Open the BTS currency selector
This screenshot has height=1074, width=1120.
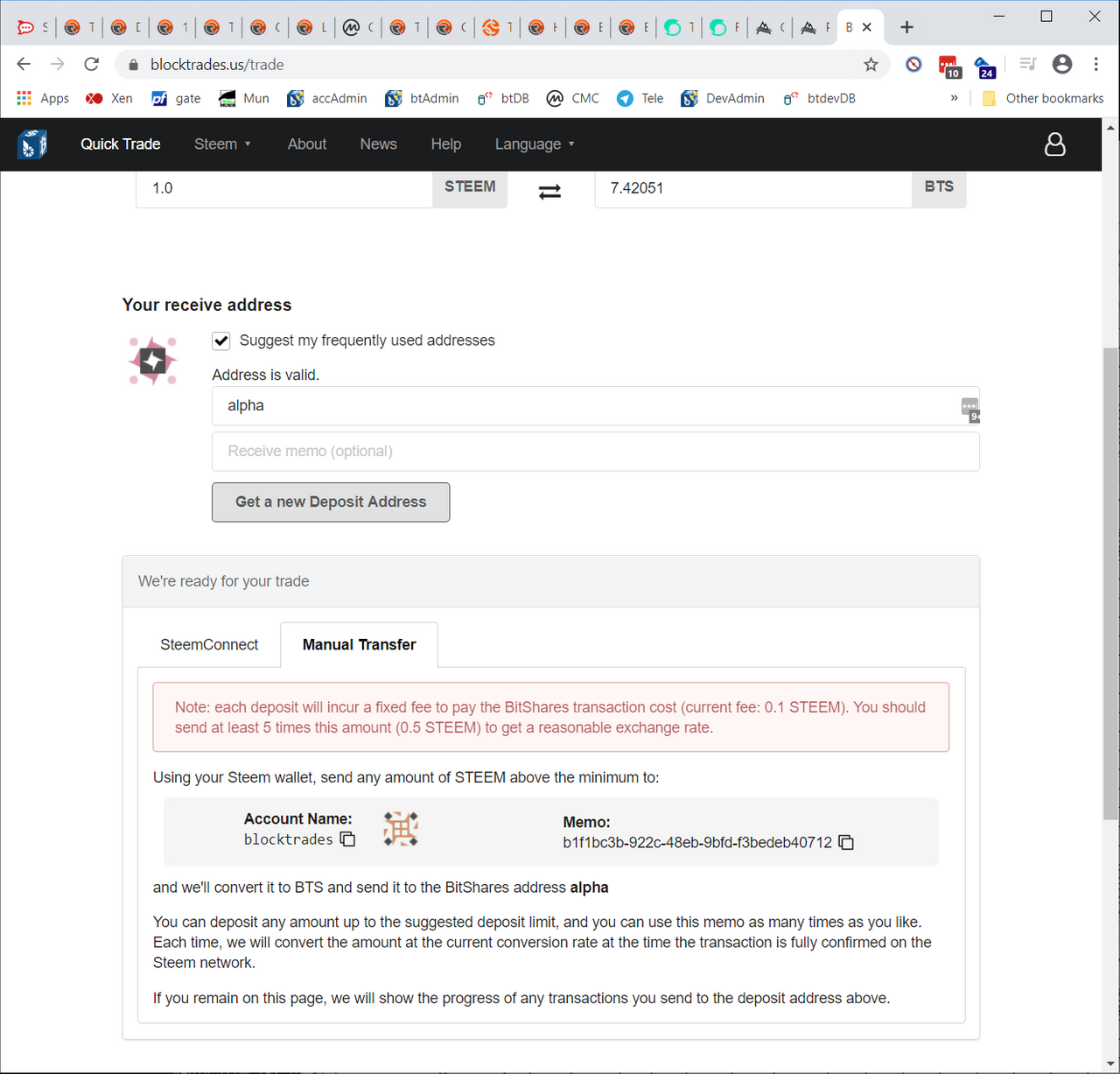[939, 187]
